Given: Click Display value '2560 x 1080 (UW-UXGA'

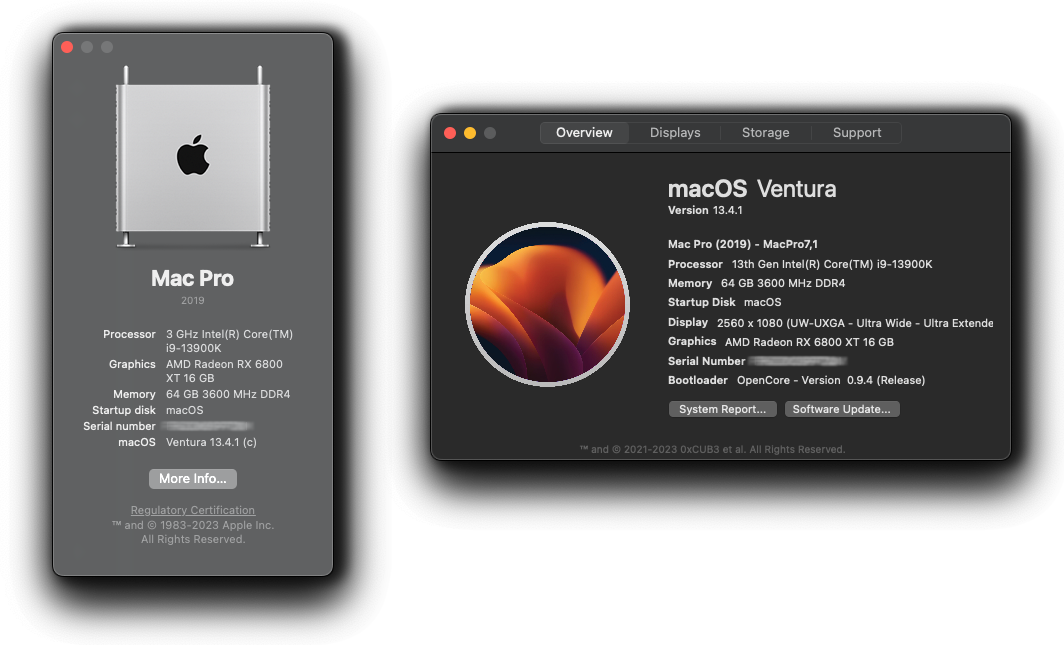Looking at the screenshot, I should pos(855,323).
